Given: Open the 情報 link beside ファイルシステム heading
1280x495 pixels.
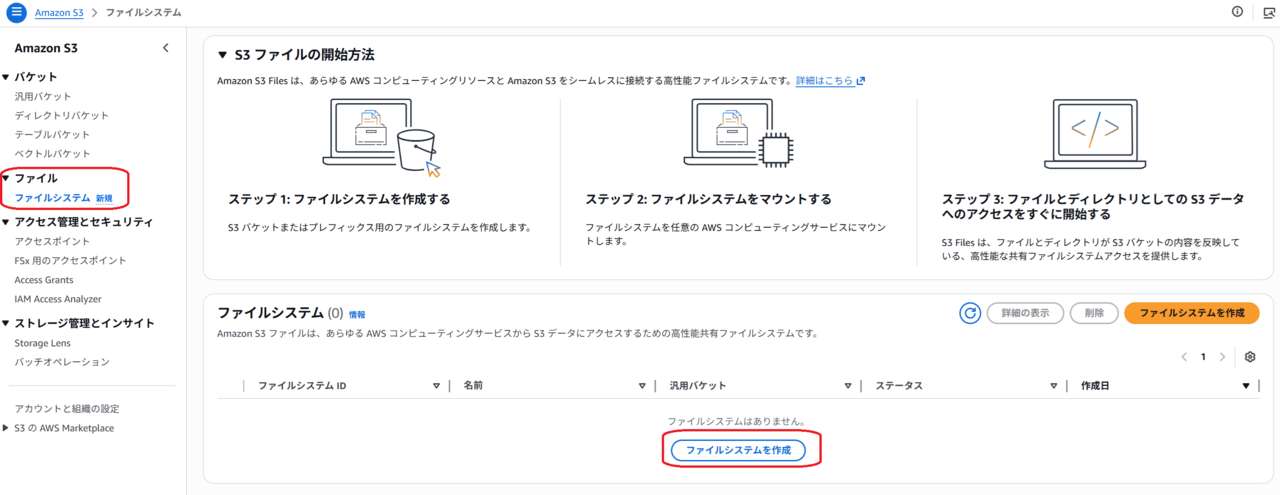Looking at the screenshot, I should tap(357, 314).
